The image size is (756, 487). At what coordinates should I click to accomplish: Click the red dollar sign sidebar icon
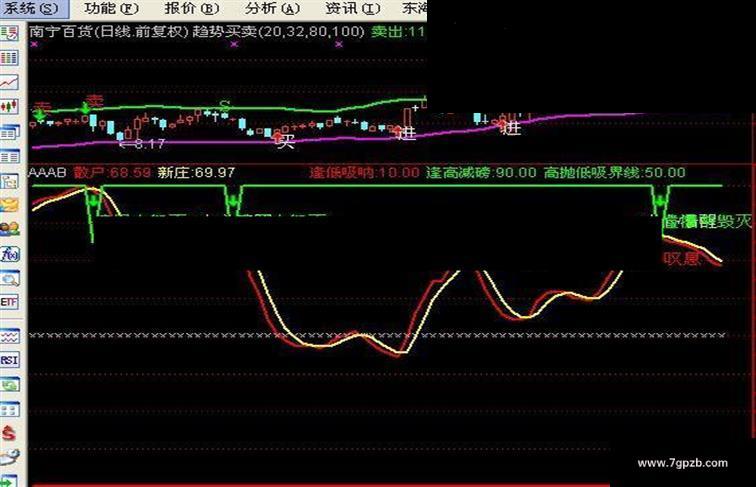pos(10,433)
